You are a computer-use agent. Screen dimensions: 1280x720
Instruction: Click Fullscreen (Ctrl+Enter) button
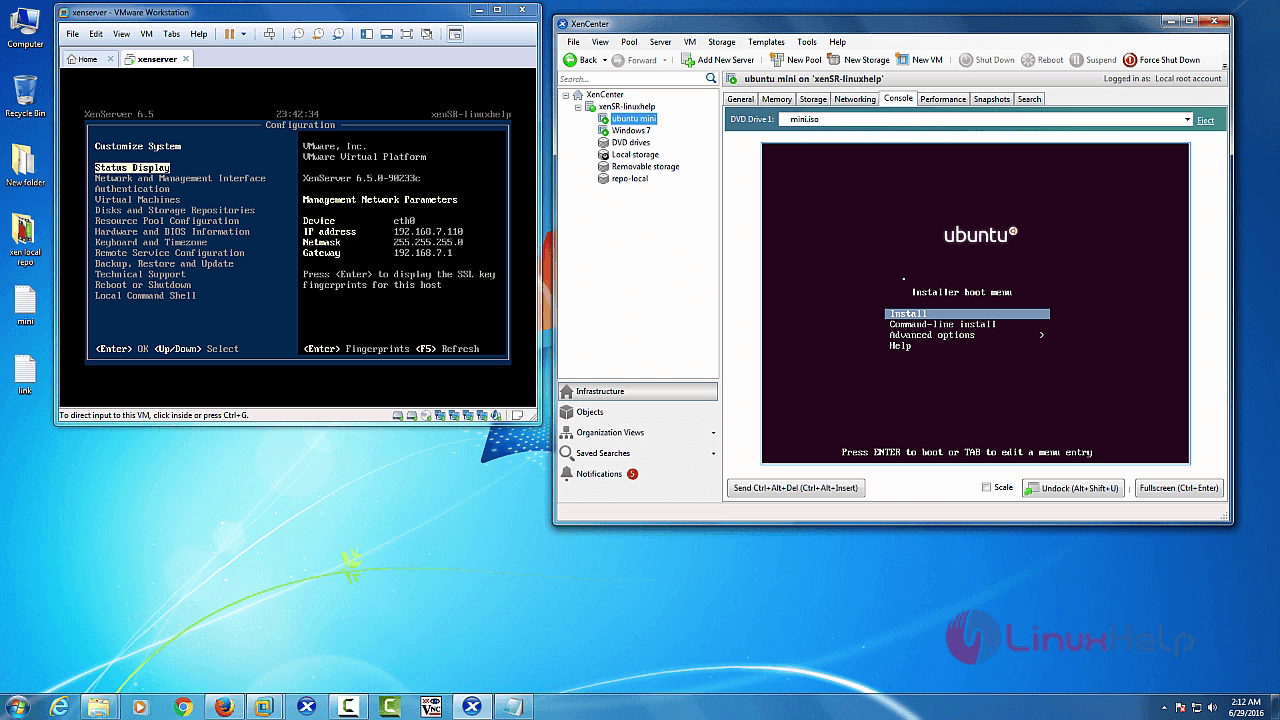[x=1179, y=488]
